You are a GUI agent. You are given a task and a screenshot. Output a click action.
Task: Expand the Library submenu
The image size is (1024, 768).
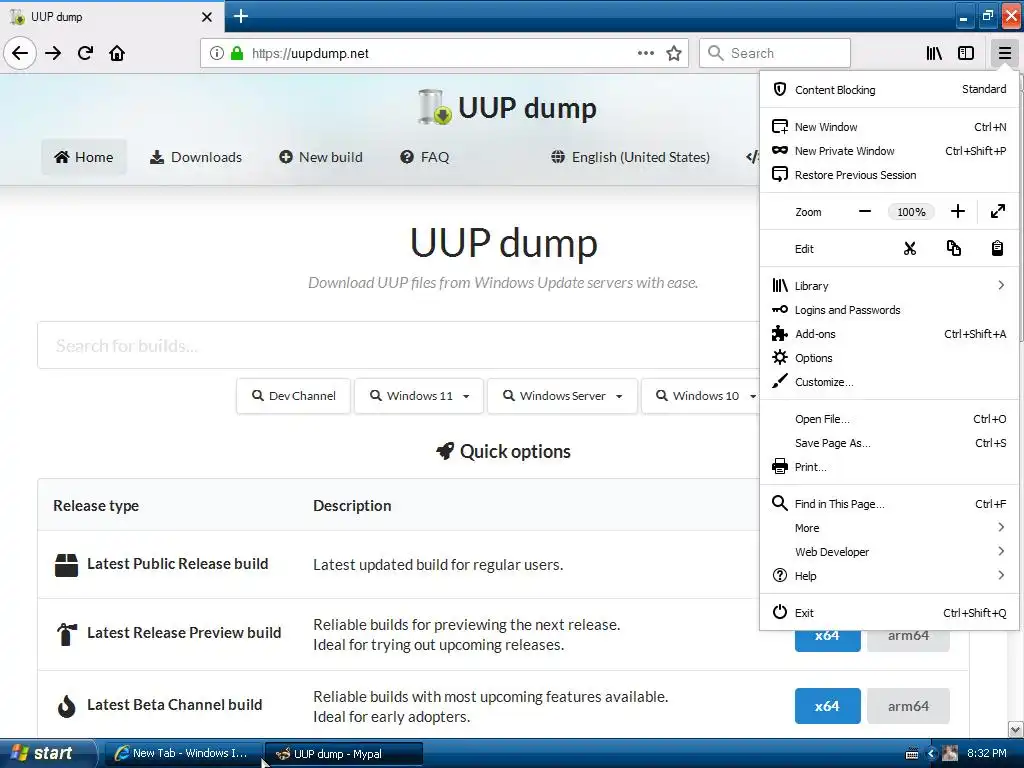click(x=889, y=285)
